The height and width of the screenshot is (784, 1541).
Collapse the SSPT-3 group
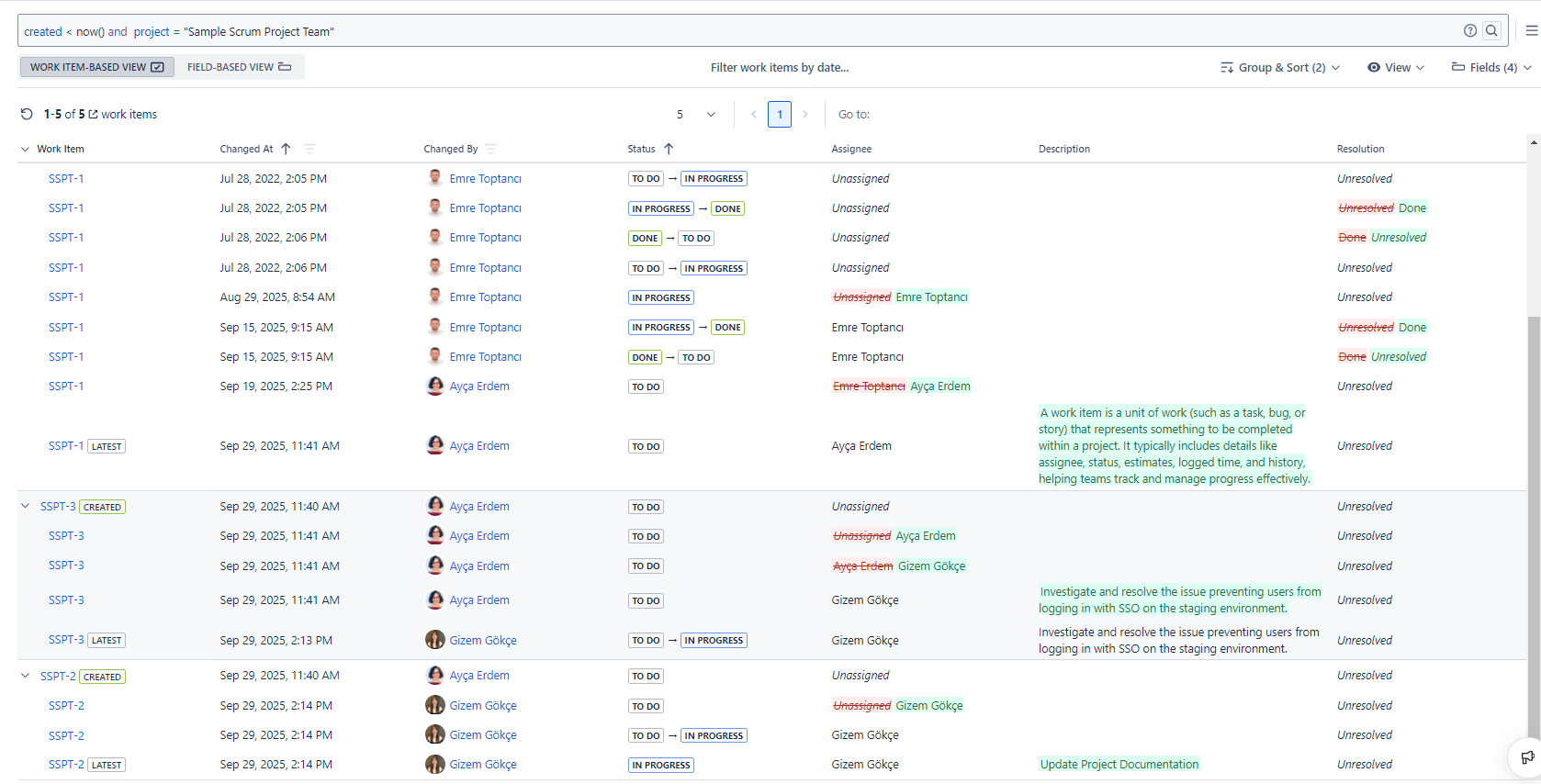pyautogui.click(x=26, y=507)
